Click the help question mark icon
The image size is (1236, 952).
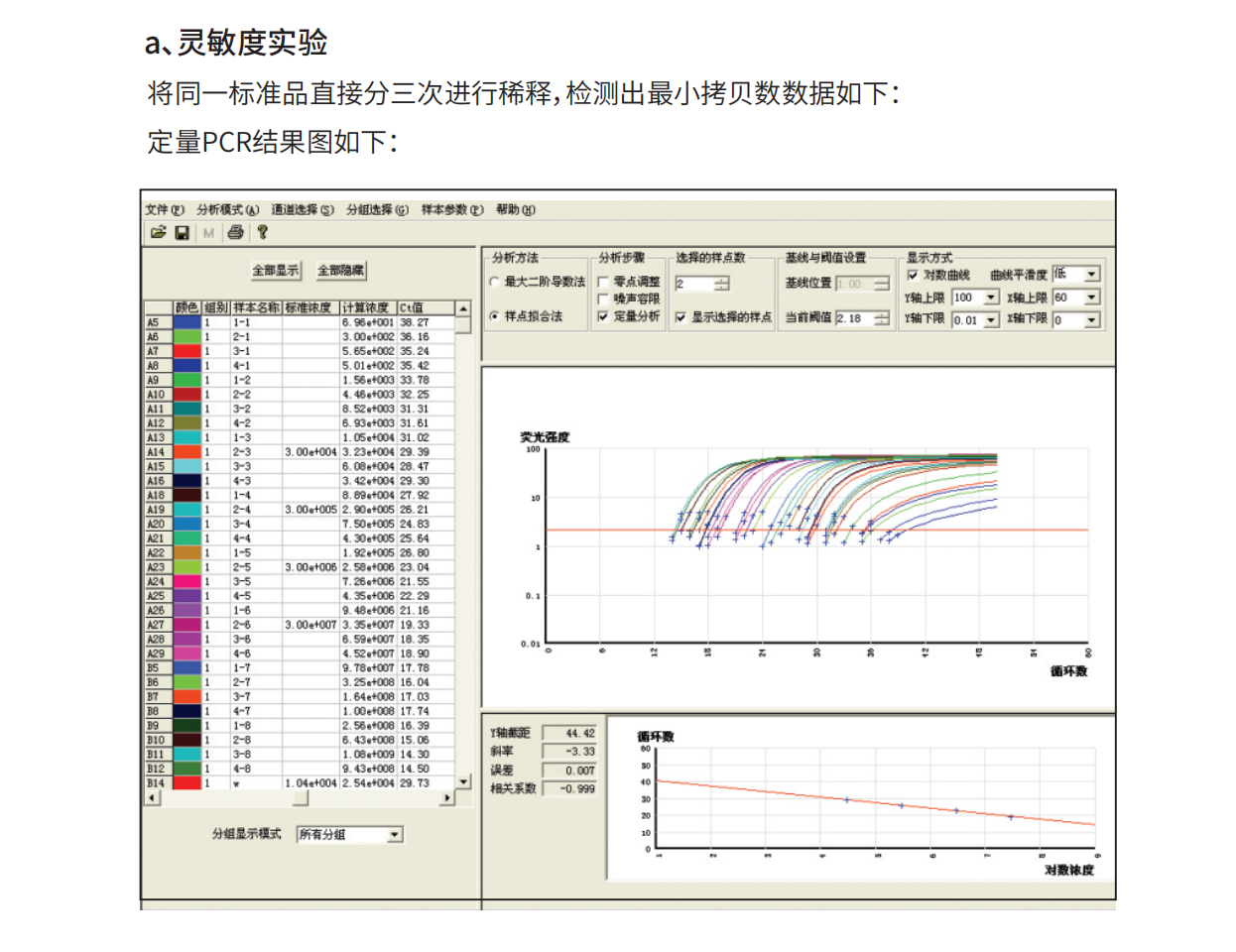[262, 232]
